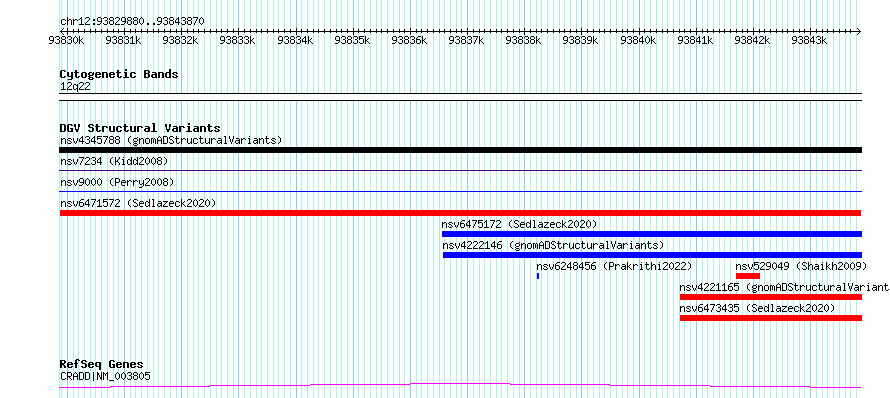Select the 93836k ruler tick label
Screen dimensions: 890x398
pyautogui.click(x=410, y=40)
